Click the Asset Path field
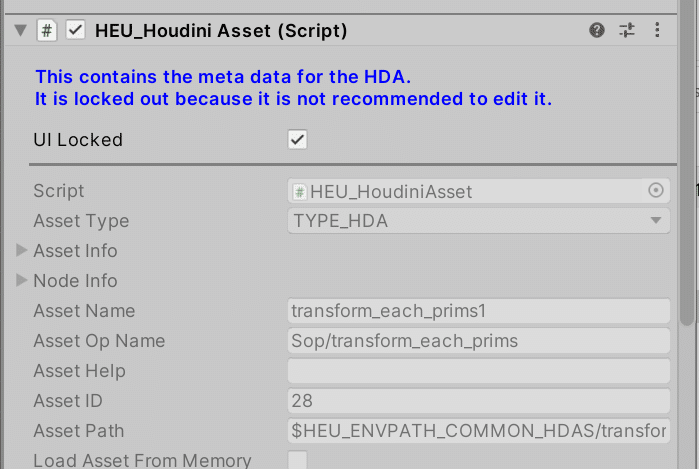This screenshot has width=699, height=469. [479, 430]
